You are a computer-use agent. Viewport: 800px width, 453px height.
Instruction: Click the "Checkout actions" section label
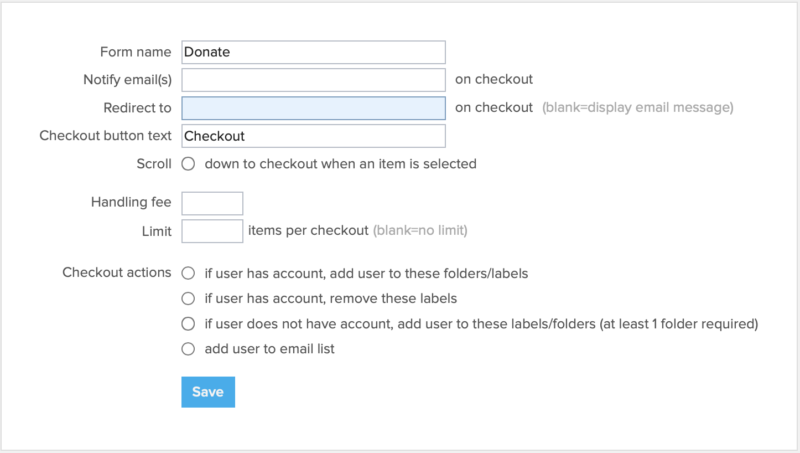click(x=116, y=272)
